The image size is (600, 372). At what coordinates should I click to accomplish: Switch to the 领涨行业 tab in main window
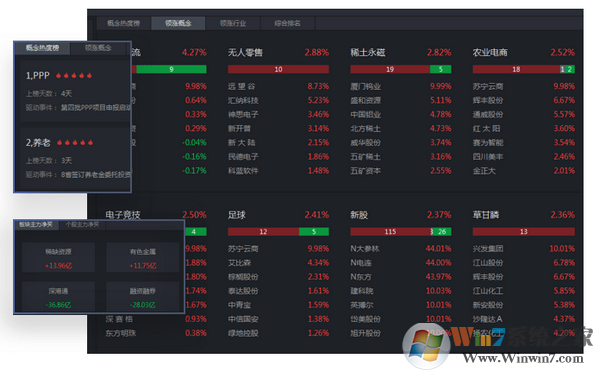click(x=233, y=23)
